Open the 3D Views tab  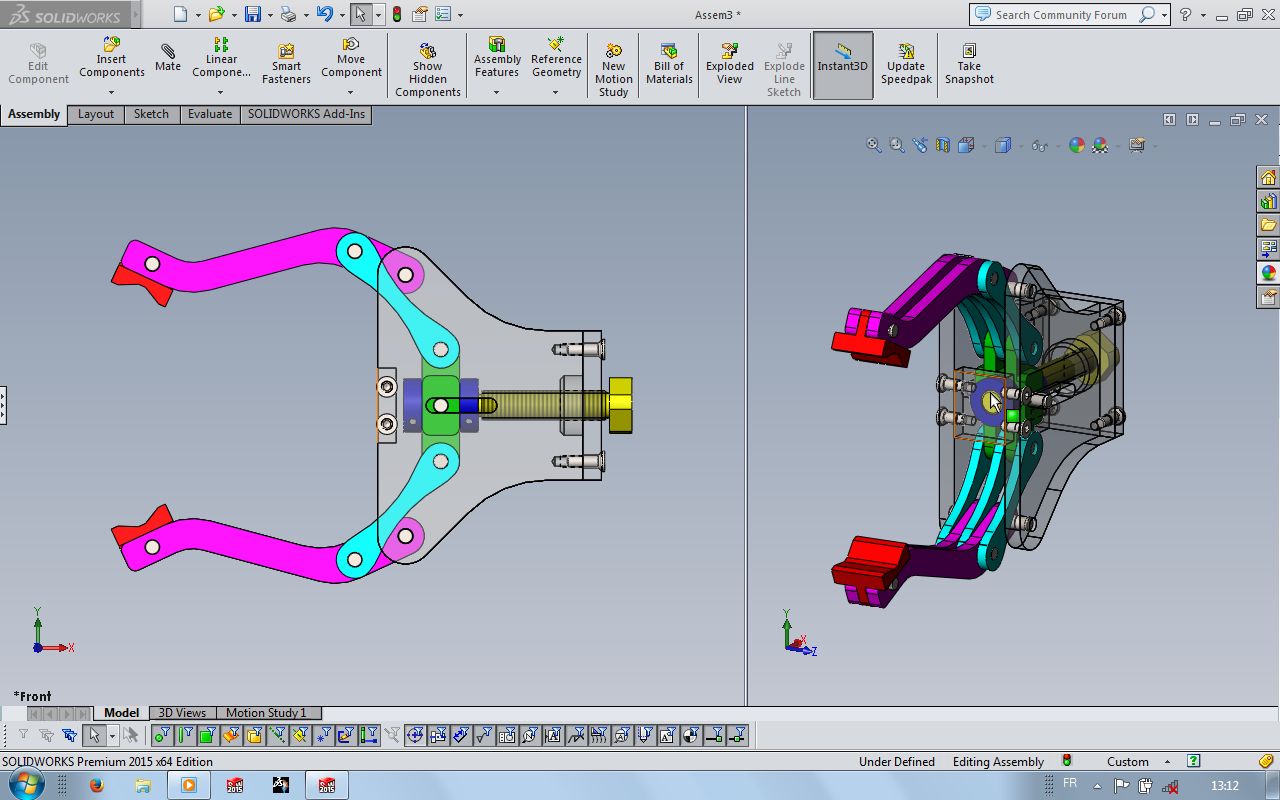click(182, 713)
